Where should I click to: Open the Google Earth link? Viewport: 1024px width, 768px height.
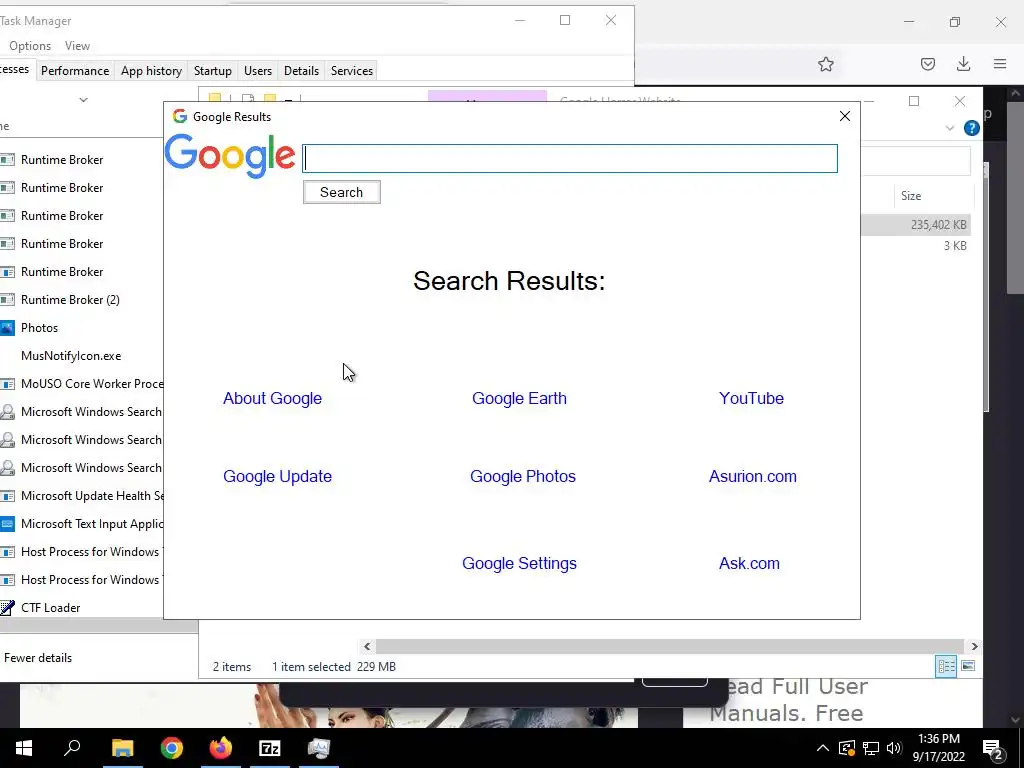519,398
